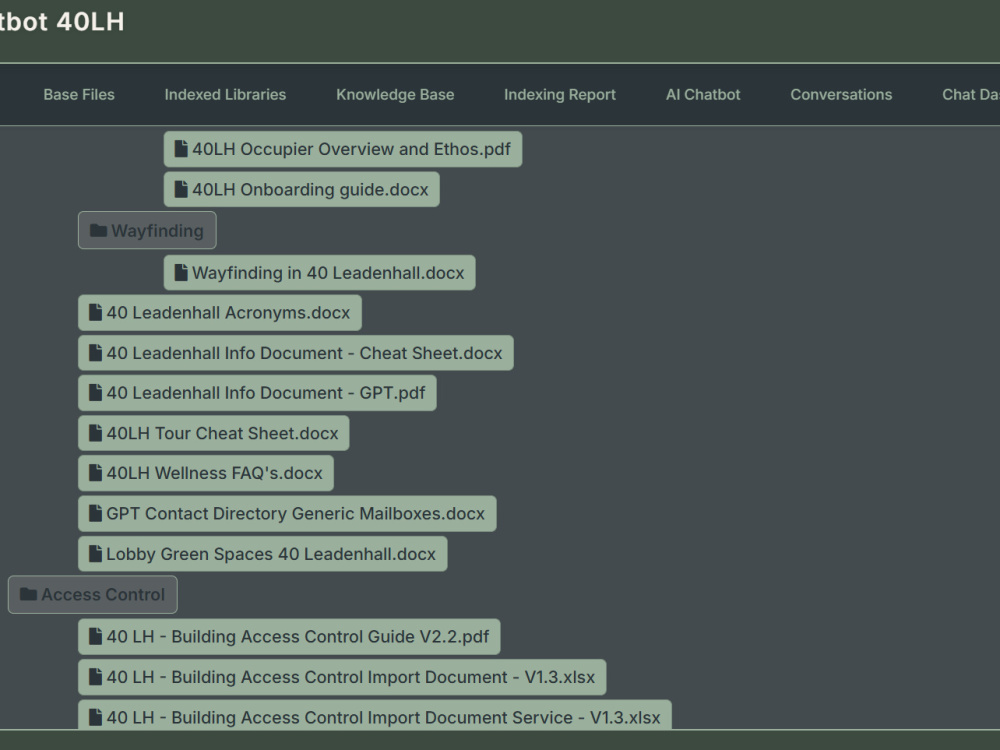Click file icon of Access Control Guide V2.2.pdf

click(x=95, y=636)
